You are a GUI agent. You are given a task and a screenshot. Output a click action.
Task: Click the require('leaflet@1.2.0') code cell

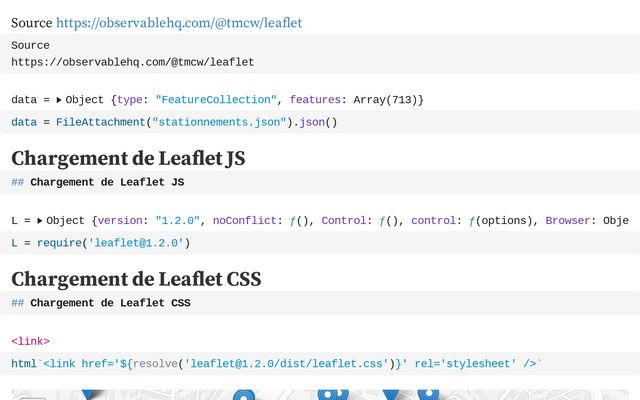point(100,243)
